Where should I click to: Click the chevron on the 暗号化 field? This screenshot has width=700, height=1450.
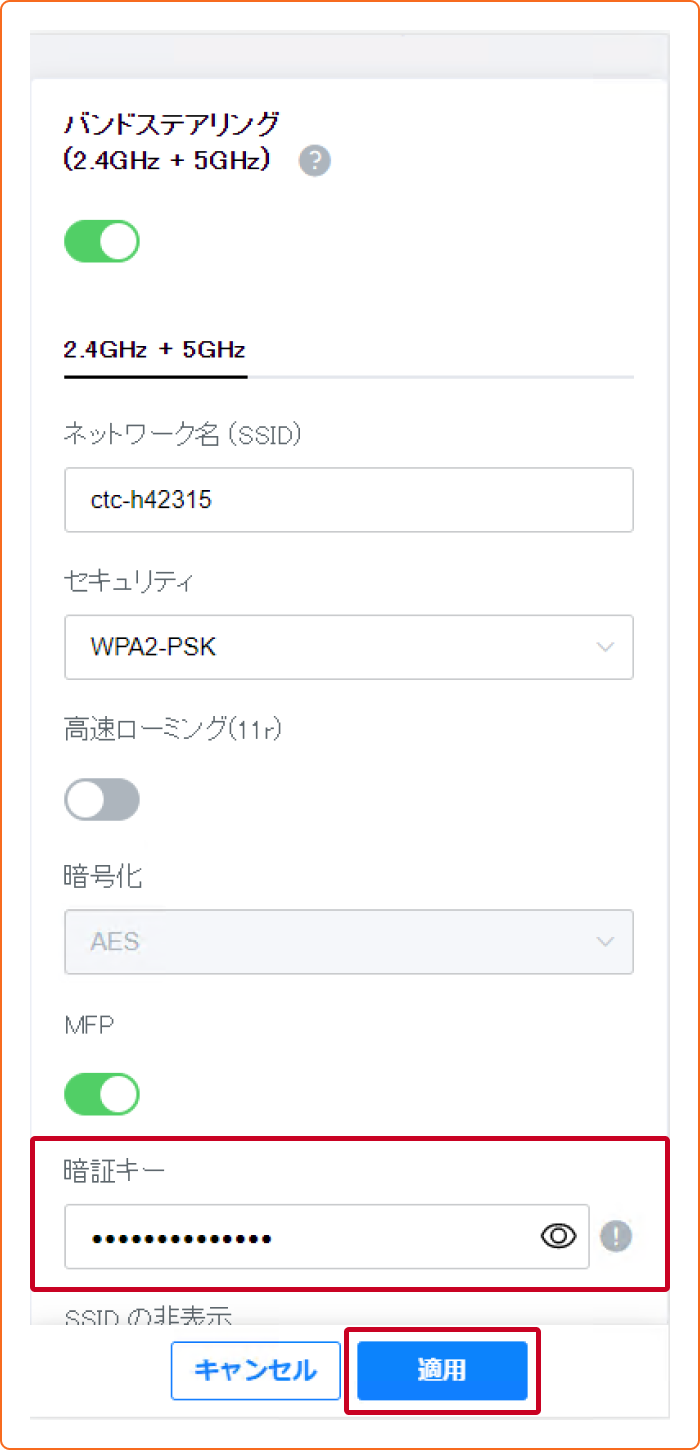point(605,941)
